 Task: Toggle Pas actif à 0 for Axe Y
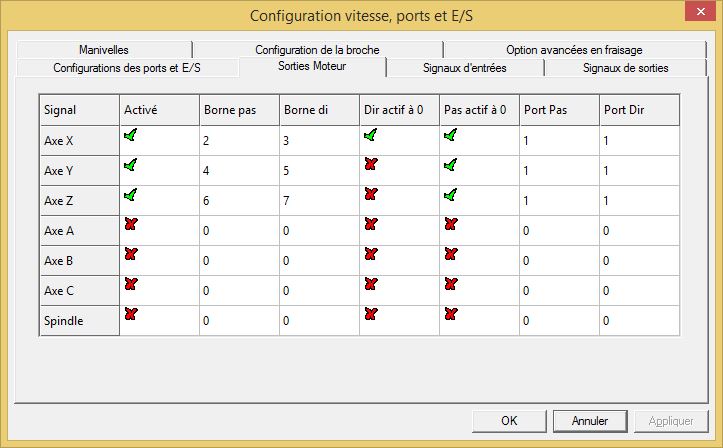tap(451, 165)
